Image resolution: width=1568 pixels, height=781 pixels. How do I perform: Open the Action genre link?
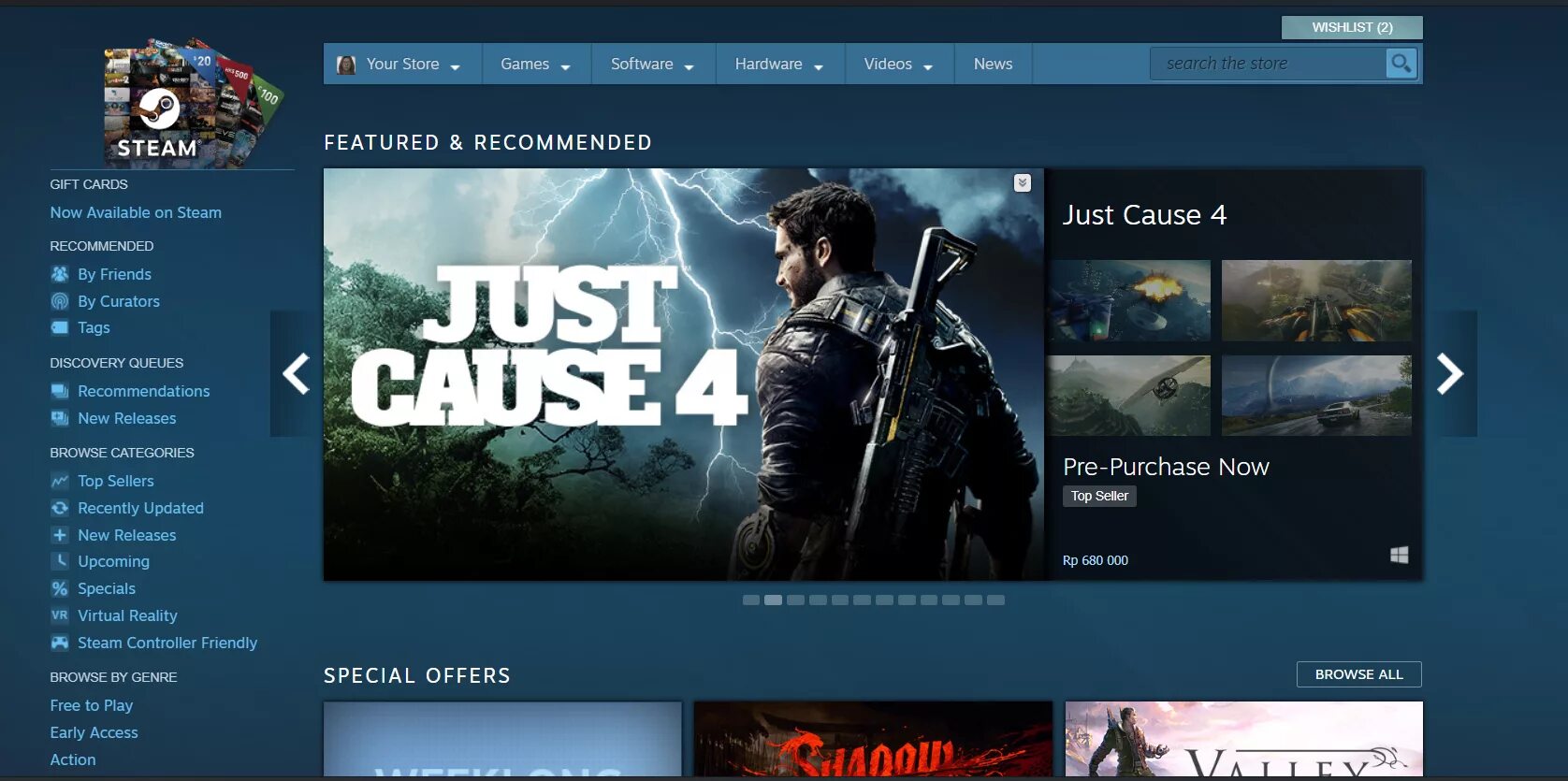coord(73,759)
